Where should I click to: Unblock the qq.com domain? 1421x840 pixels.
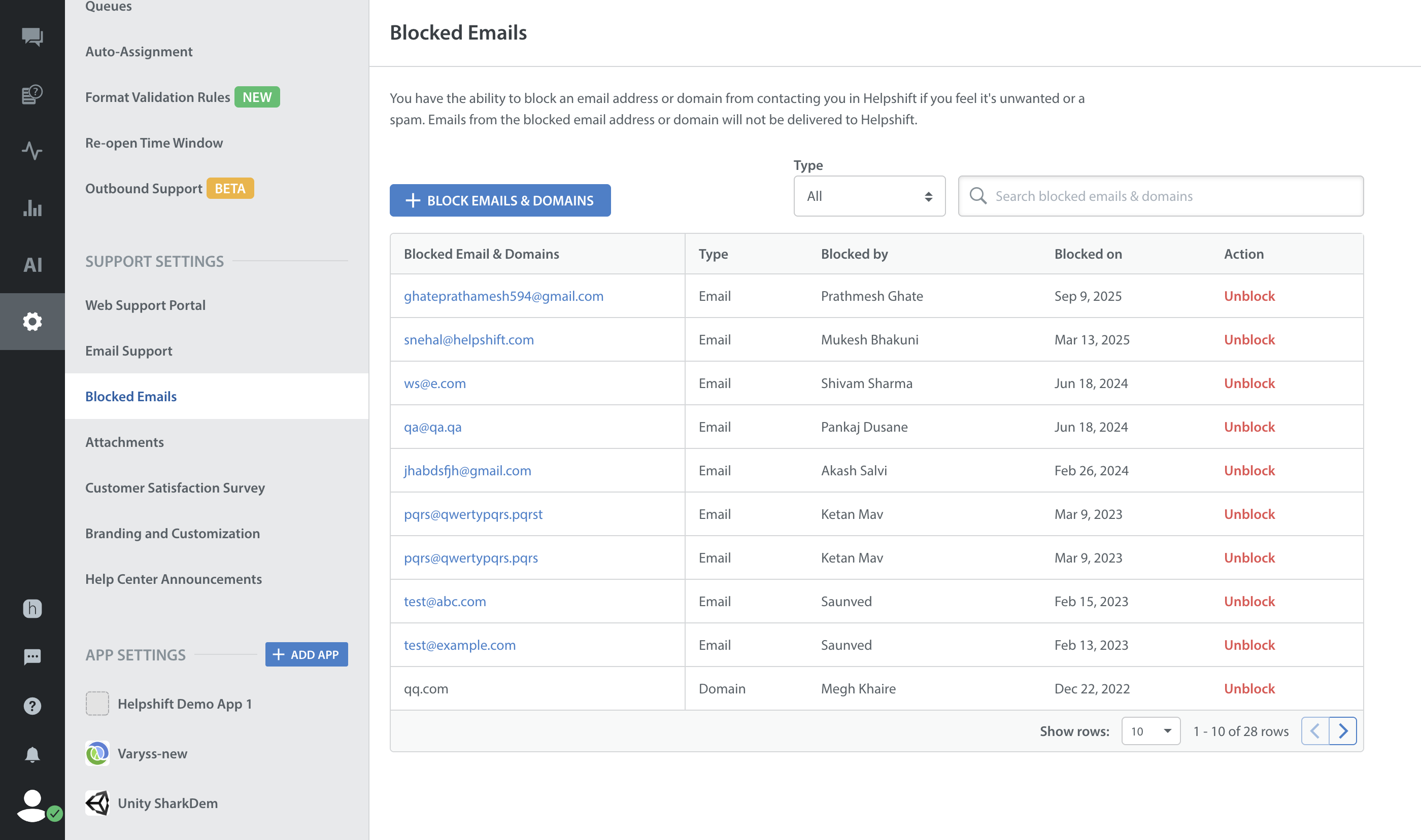tap(1249, 688)
